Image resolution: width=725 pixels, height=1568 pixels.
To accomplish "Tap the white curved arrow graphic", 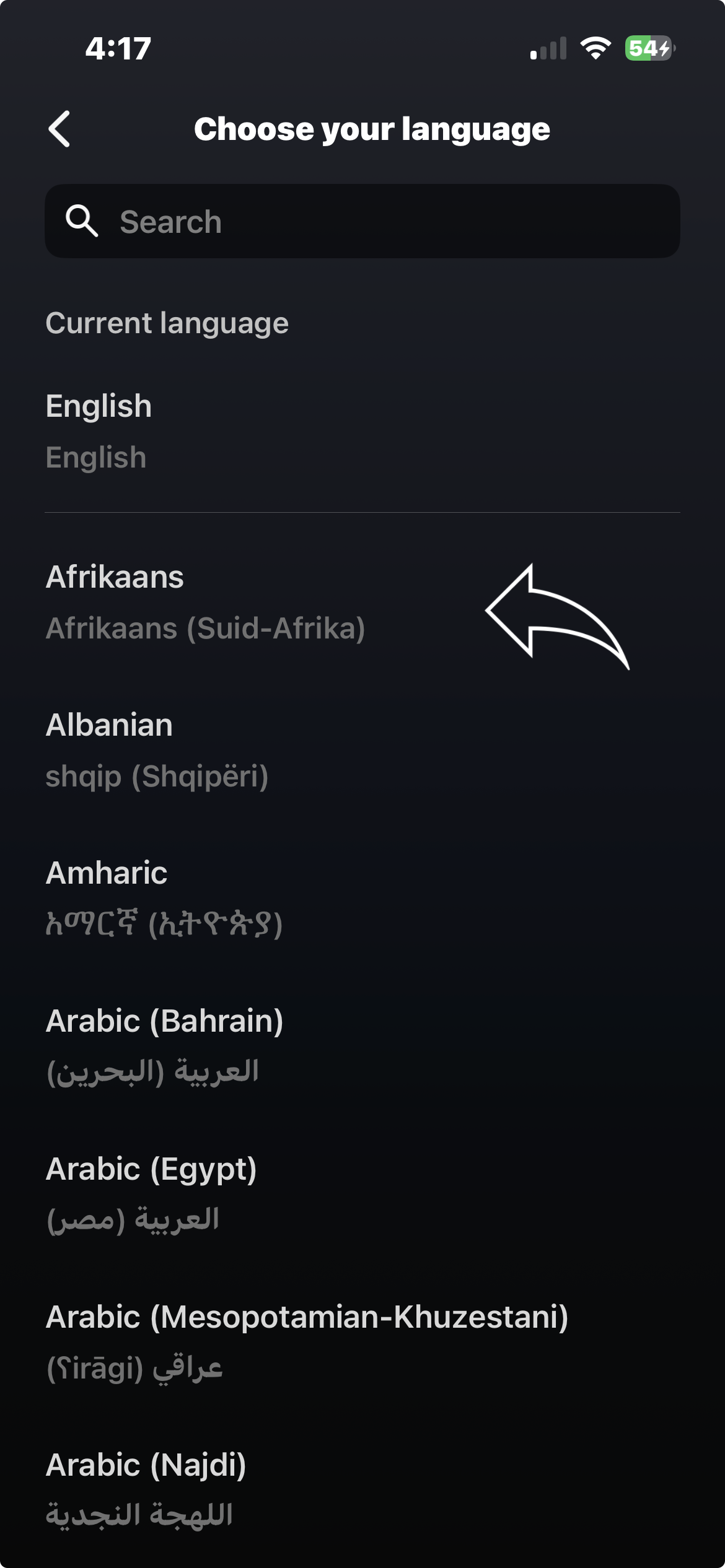I will tap(556, 615).
